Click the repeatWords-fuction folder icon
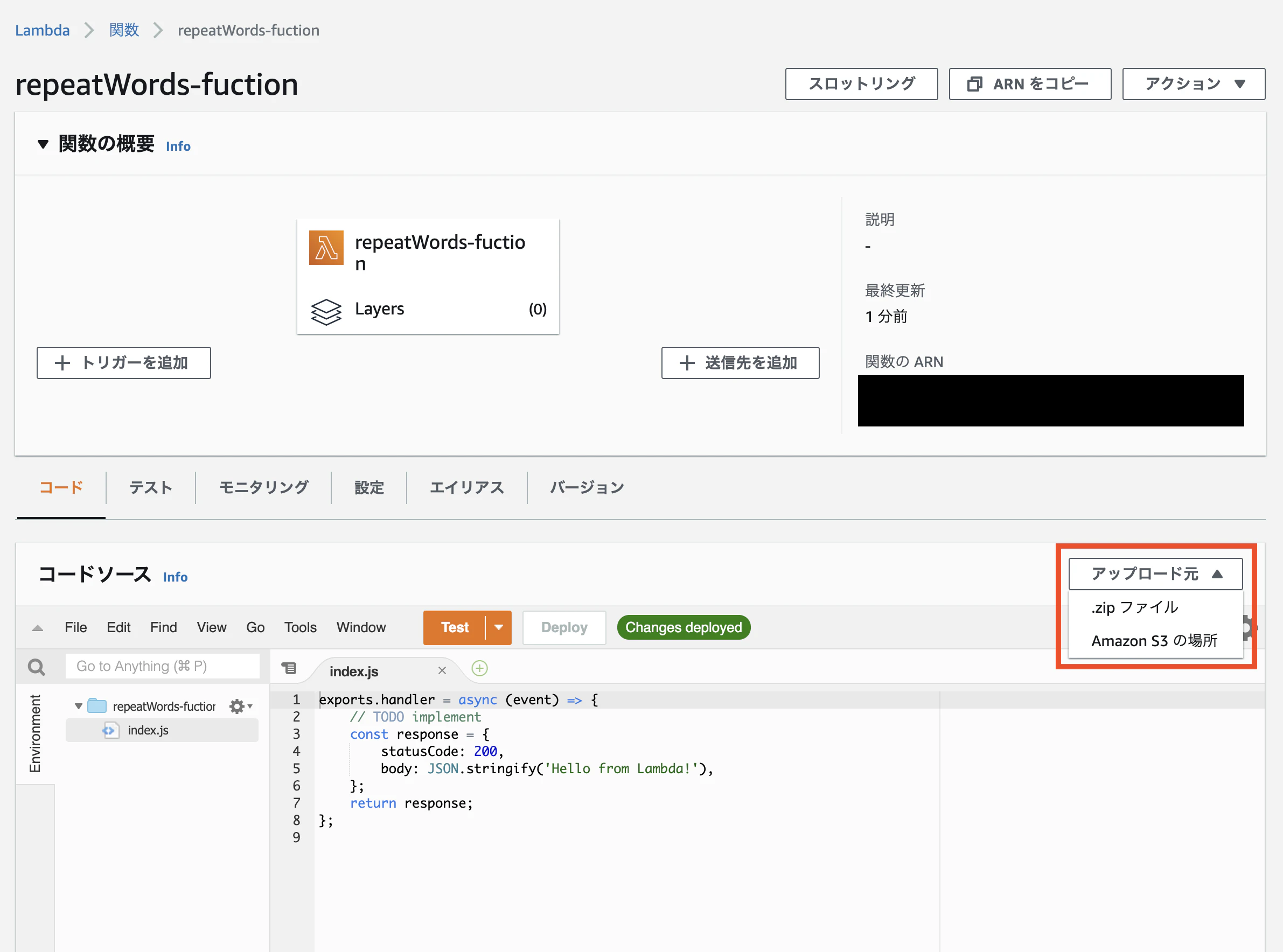This screenshot has width=1283, height=952. [97, 706]
